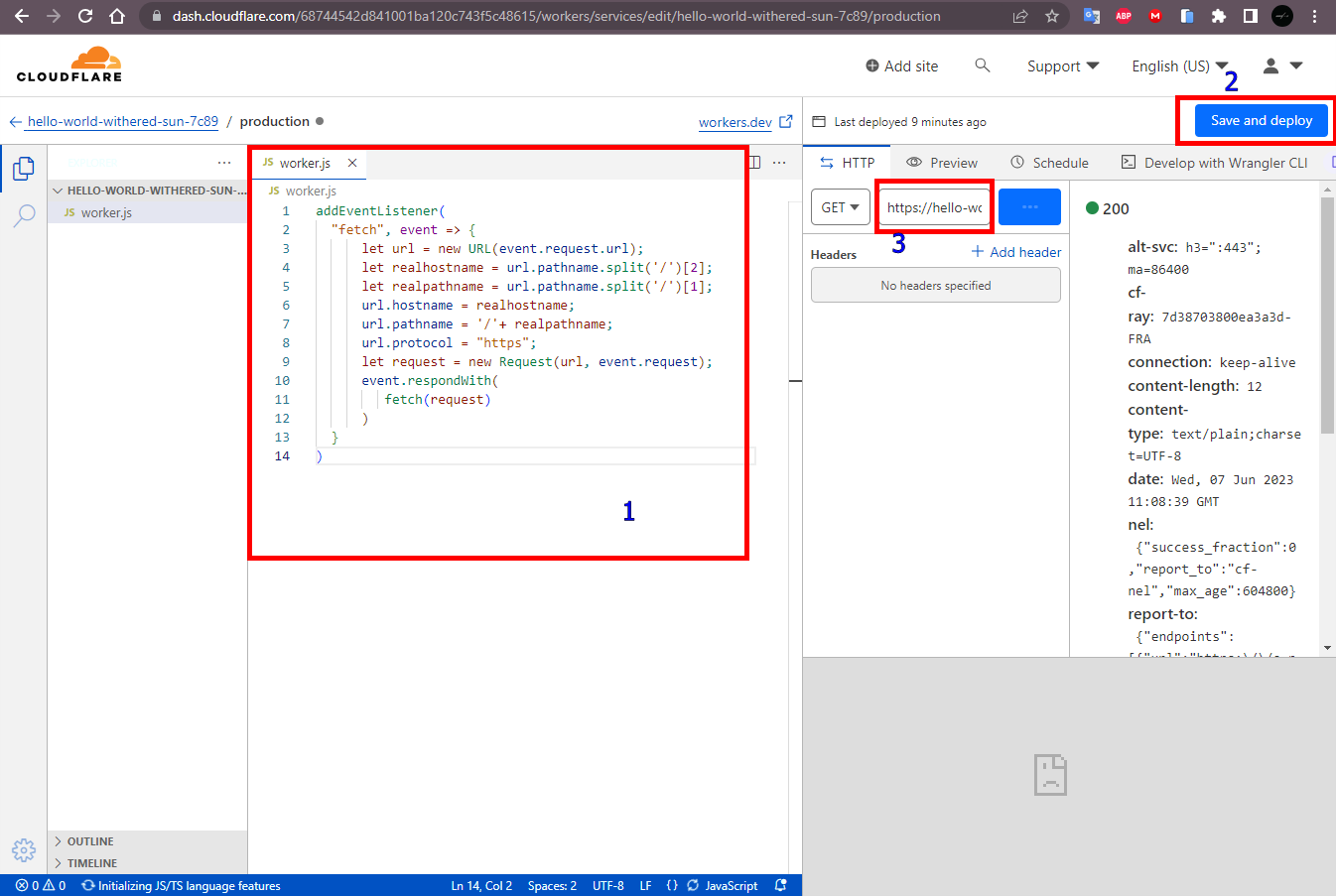This screenshot has height=896, width=1336.
Task: Click the Cloudflare logo
Action: (69, 64)
